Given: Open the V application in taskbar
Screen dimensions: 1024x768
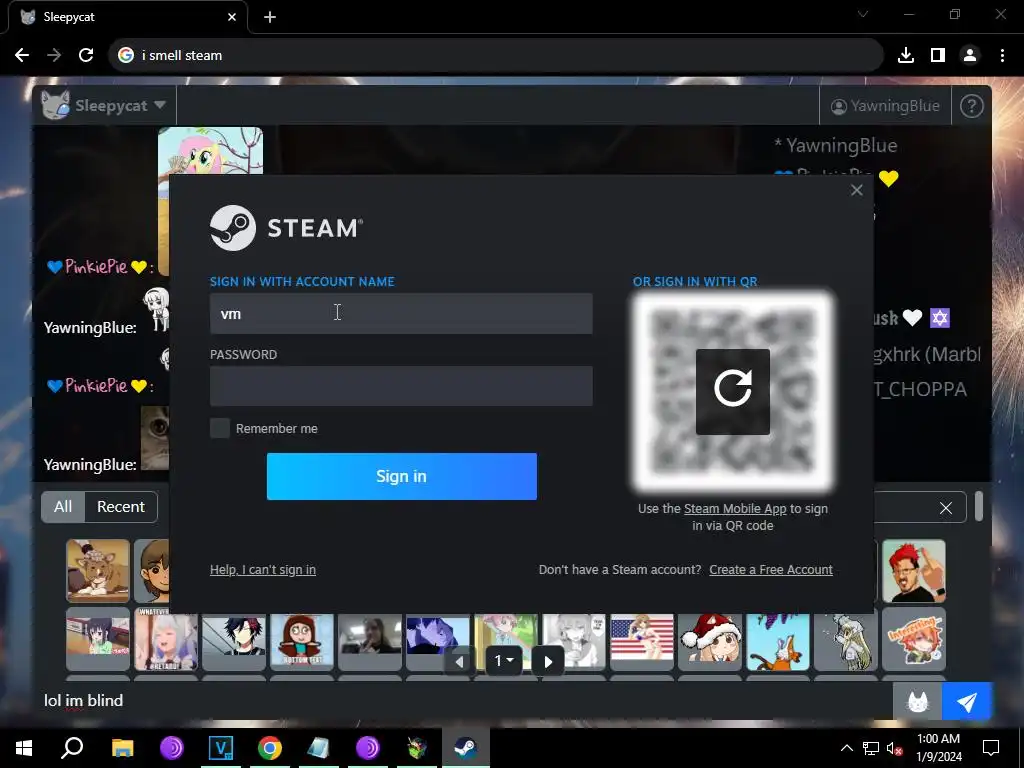Looking at the screenshot, I should click(x=221, y=748).
